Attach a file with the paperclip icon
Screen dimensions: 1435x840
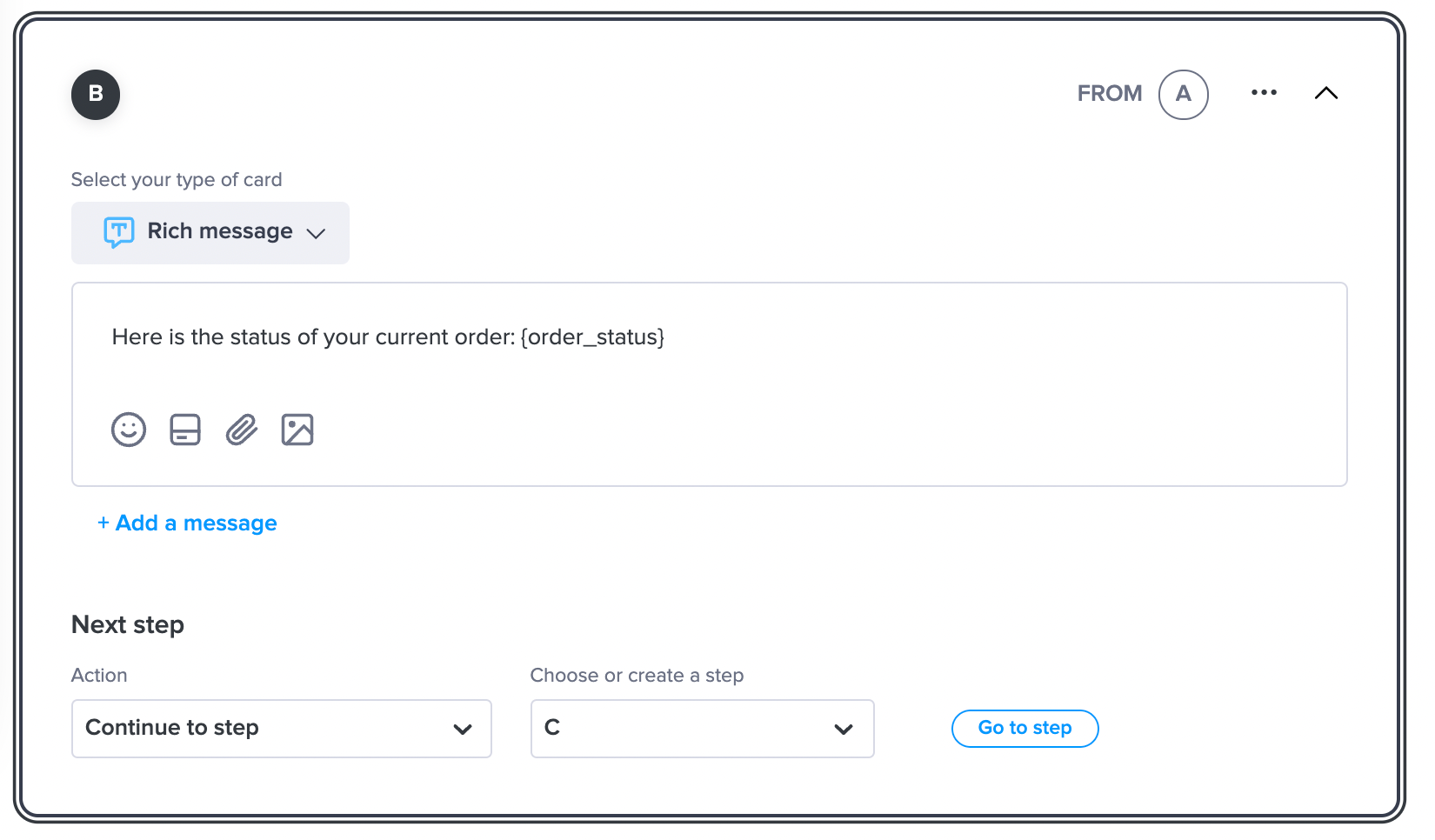[x=242, y=430]
